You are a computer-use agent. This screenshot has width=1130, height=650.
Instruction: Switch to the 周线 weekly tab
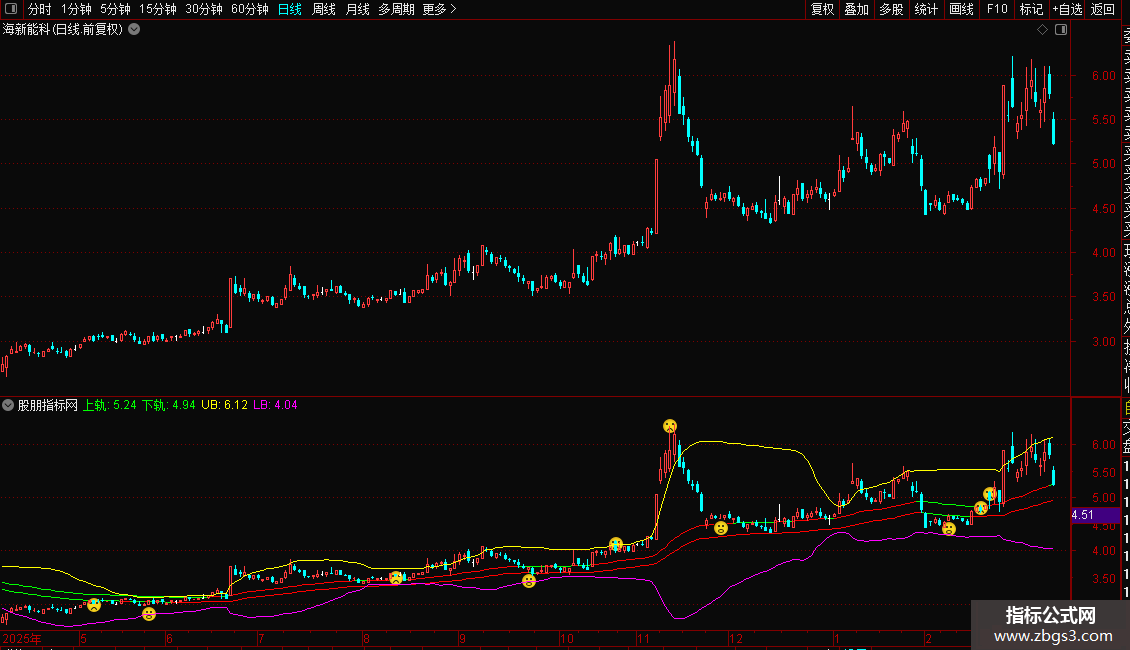coord(324,9)
